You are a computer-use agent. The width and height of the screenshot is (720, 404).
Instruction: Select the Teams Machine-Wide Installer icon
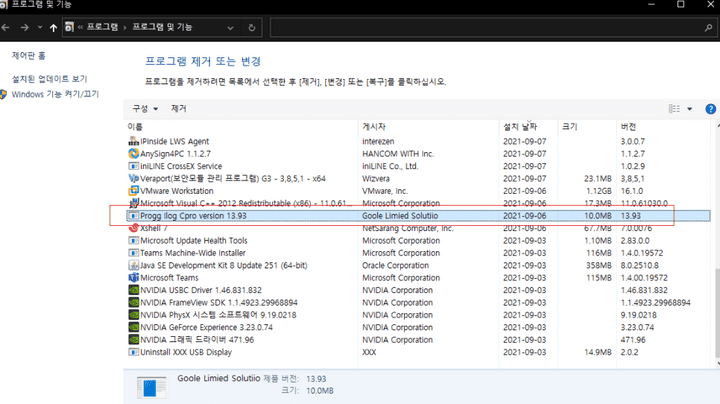[x=133, y=252]
